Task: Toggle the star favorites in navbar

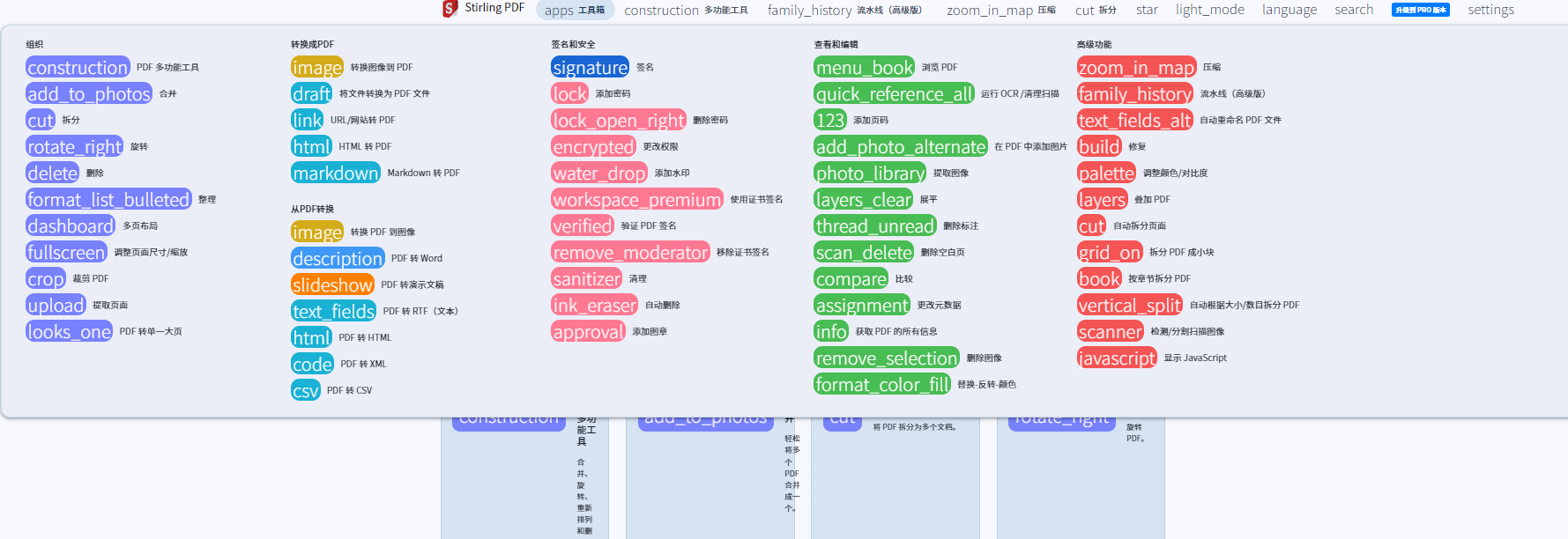Action: point(1147,10)
